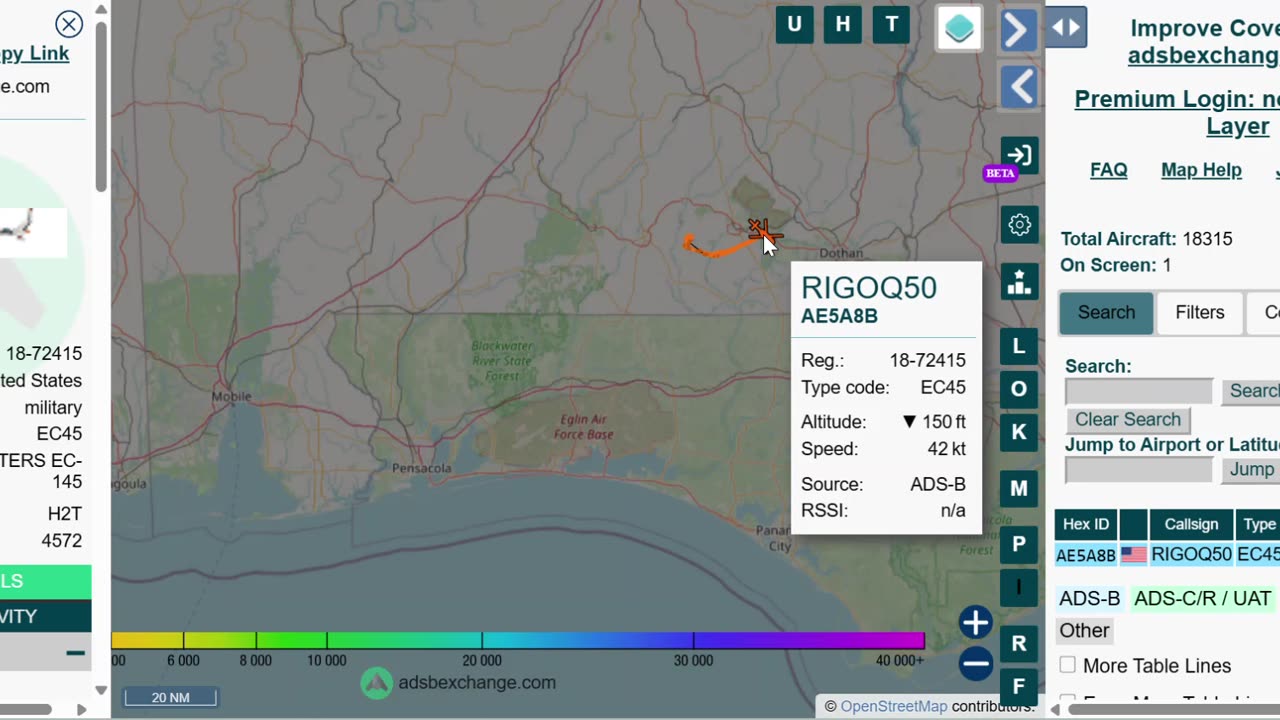Enable More Table Lines checkbox

pos(1068,665)
